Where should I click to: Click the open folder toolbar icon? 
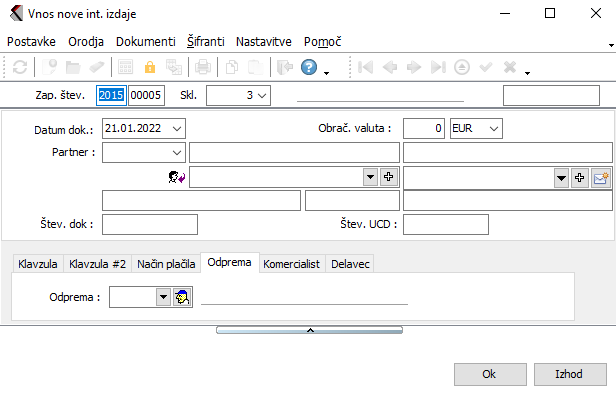click(x=73, y=67)
